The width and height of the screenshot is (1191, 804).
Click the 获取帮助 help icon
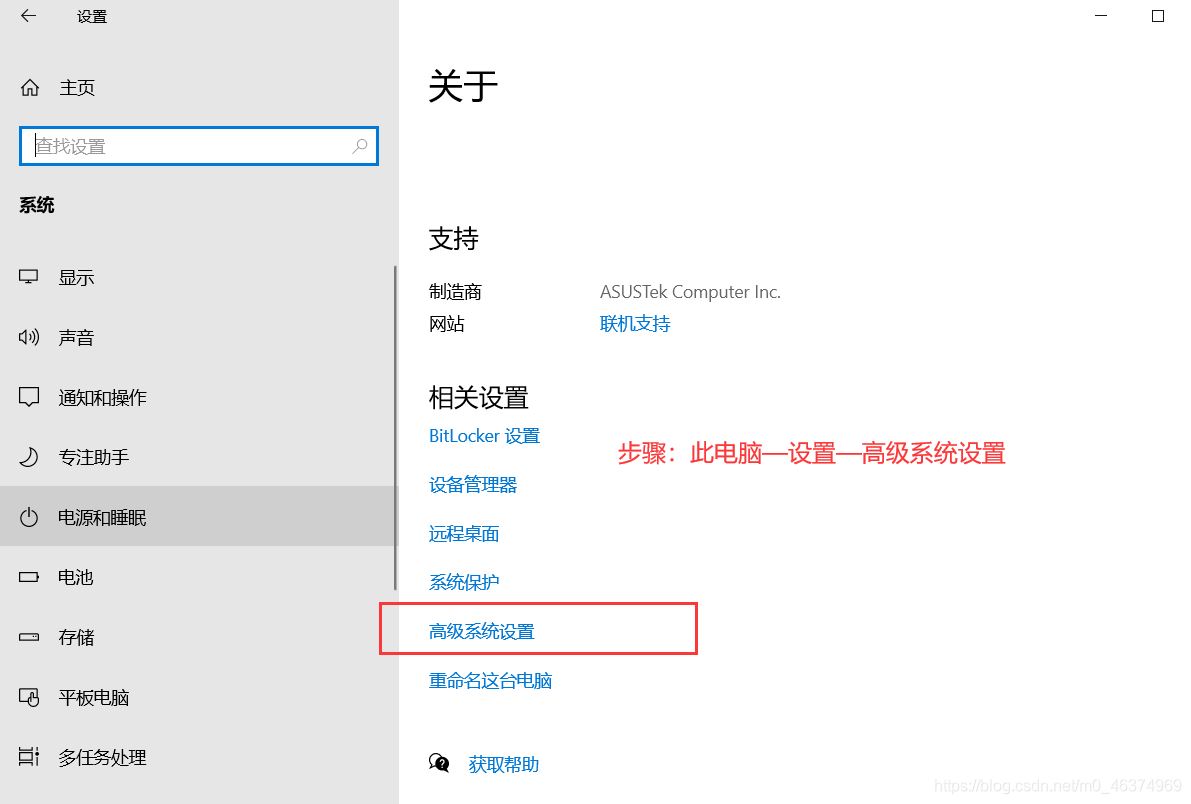[438, 764]
